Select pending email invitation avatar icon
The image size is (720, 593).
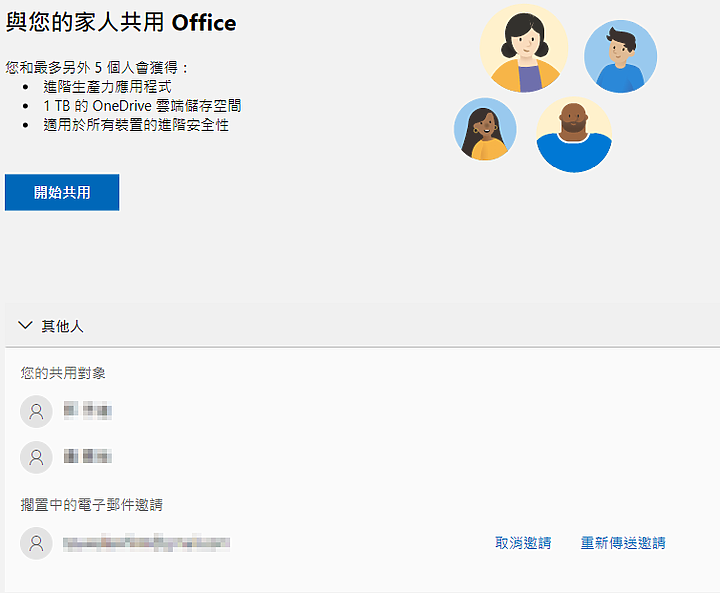[x=36, y=543]
